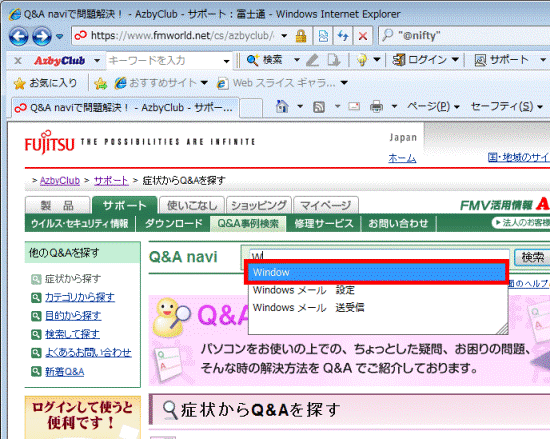This screenshot has width=550, height=439.
Task: Click the page copy toolbar icon
Action: tap(334, 60)
